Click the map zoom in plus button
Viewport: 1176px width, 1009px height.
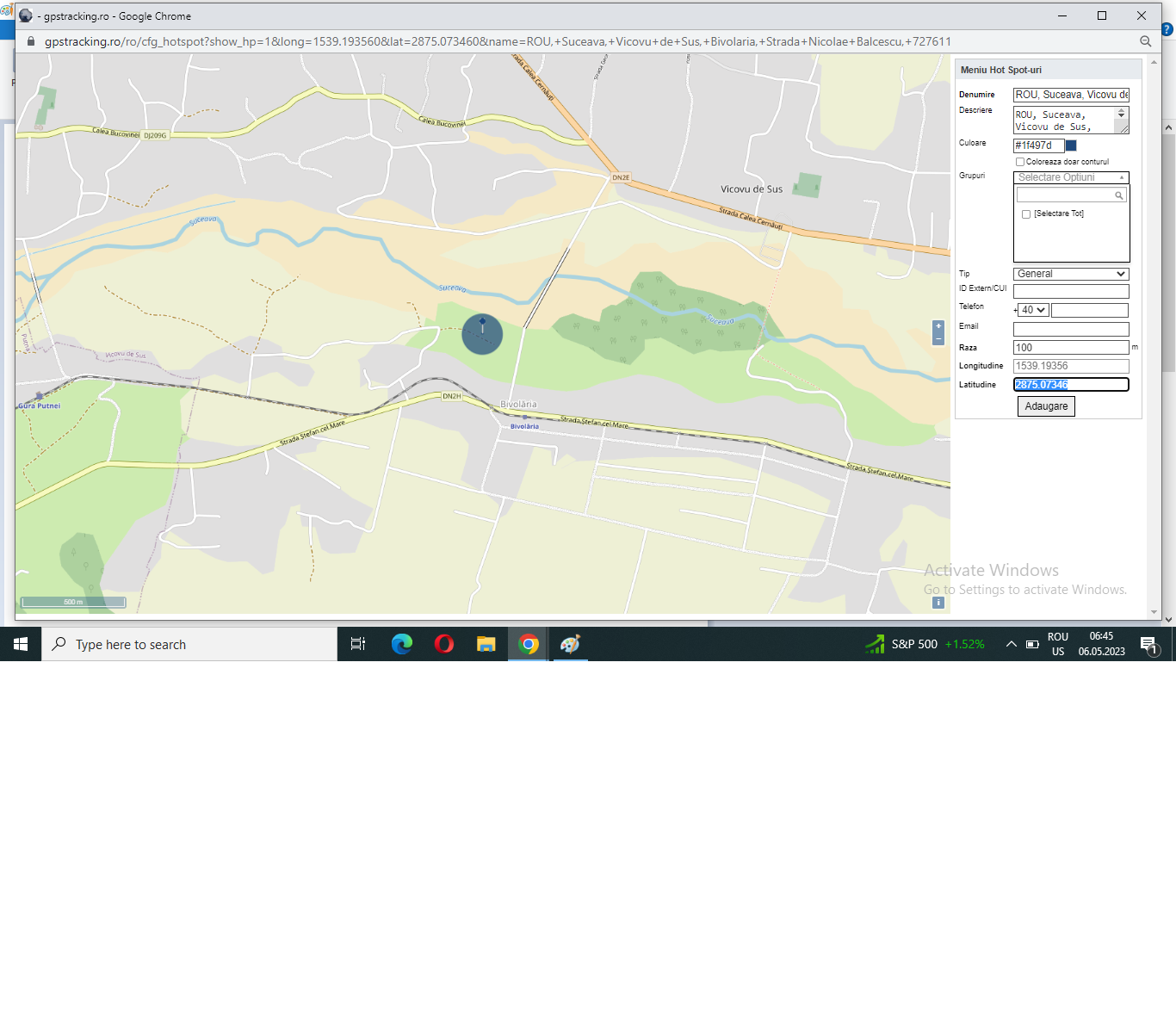coord(938,326)
